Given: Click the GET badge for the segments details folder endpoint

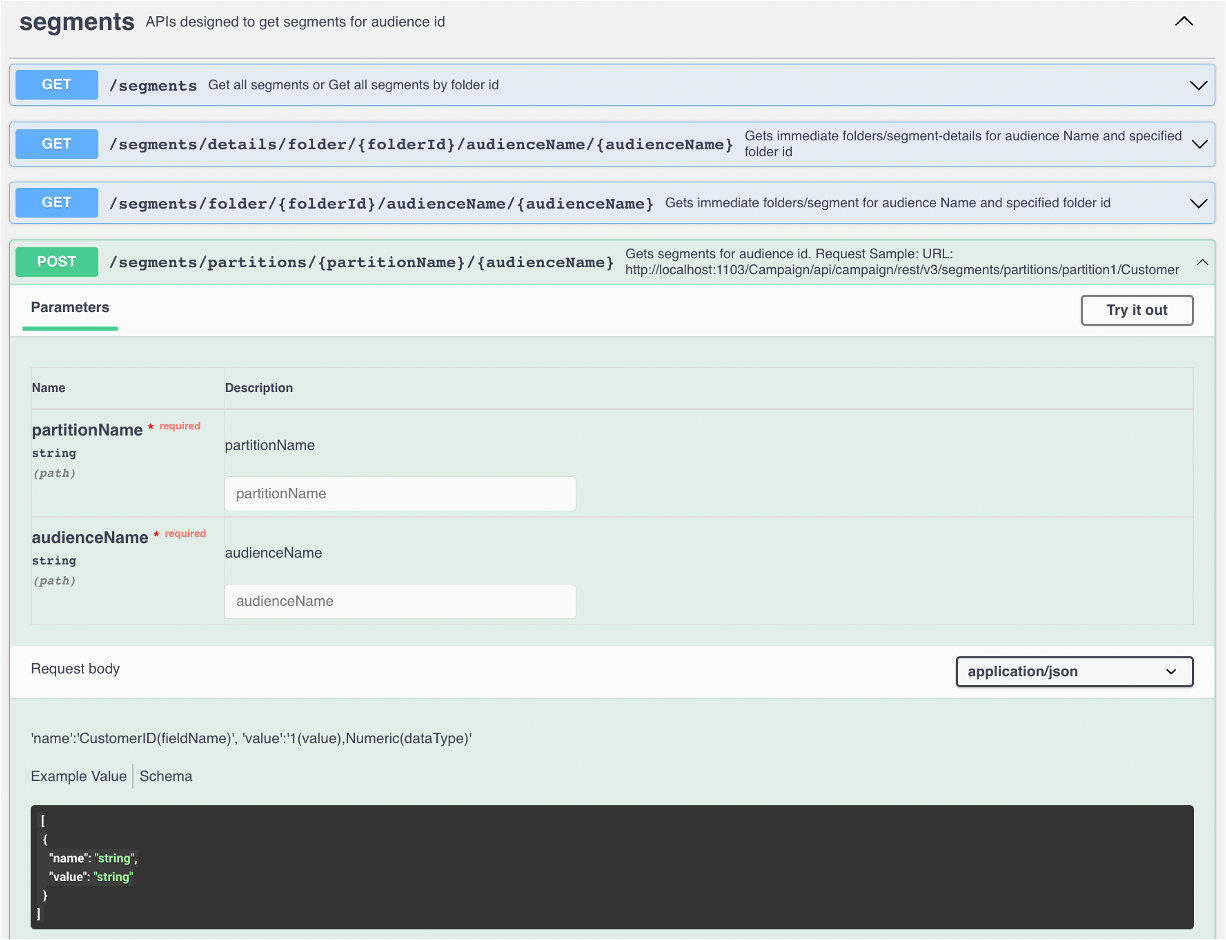Looking at the screenshot, I should coord(56,144).
